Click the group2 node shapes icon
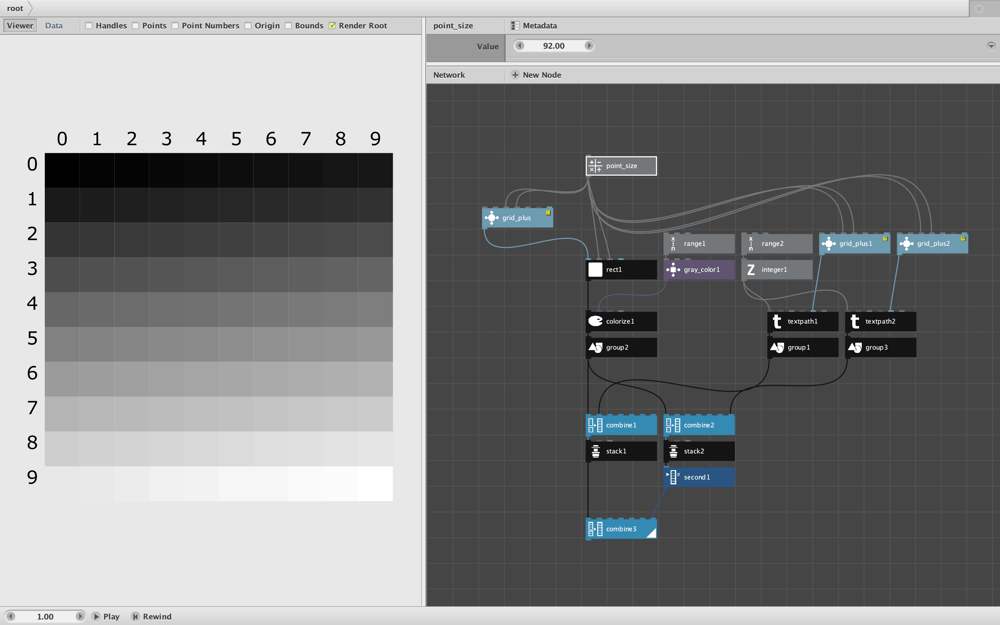 pyautogui.click(x=595, y=348)
